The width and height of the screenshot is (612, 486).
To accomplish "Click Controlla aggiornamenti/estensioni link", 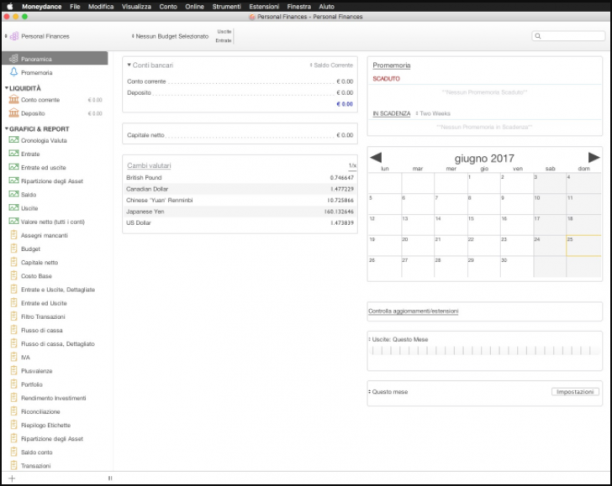I will tap(413, 311).
